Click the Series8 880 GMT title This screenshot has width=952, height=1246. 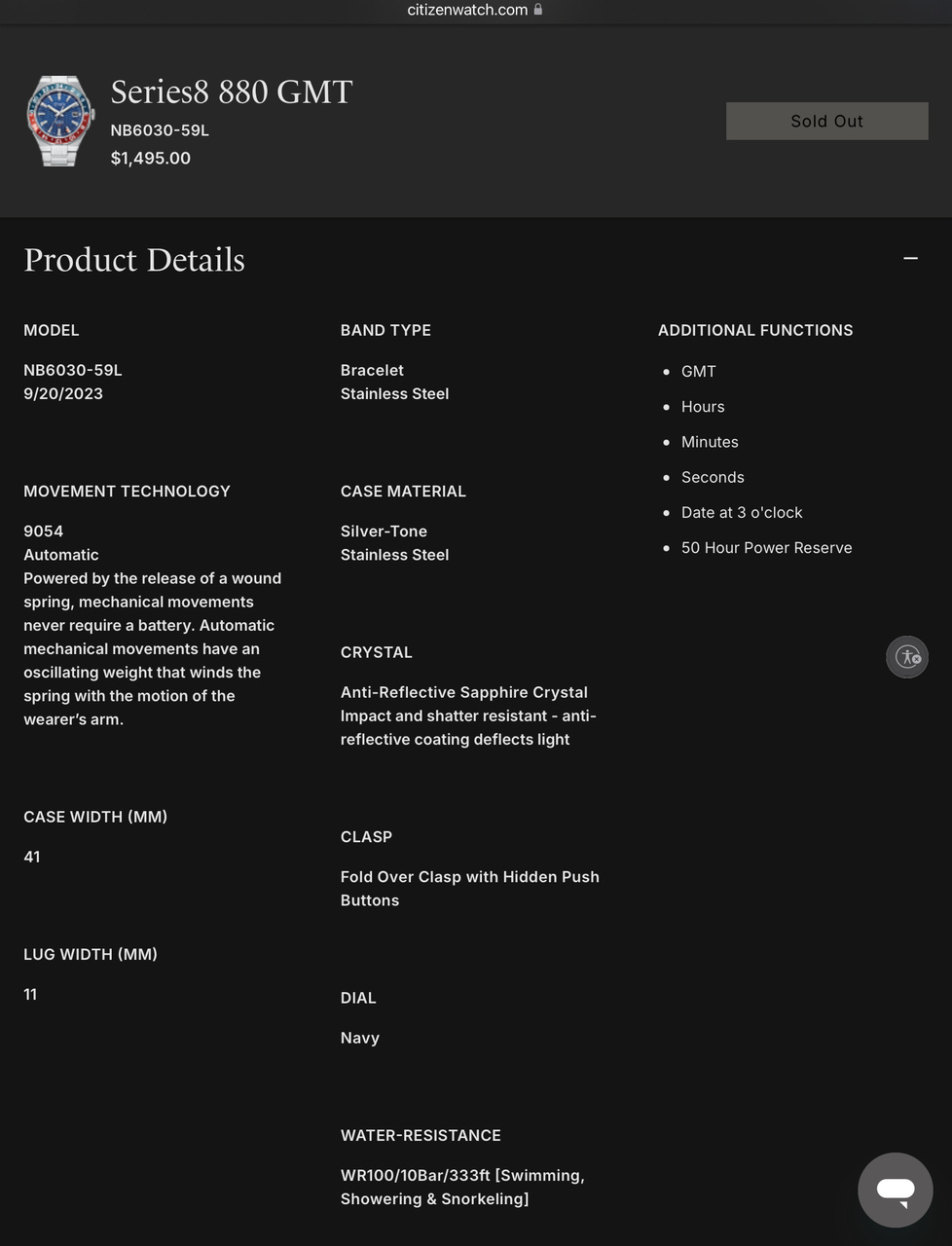pos(232,92)
